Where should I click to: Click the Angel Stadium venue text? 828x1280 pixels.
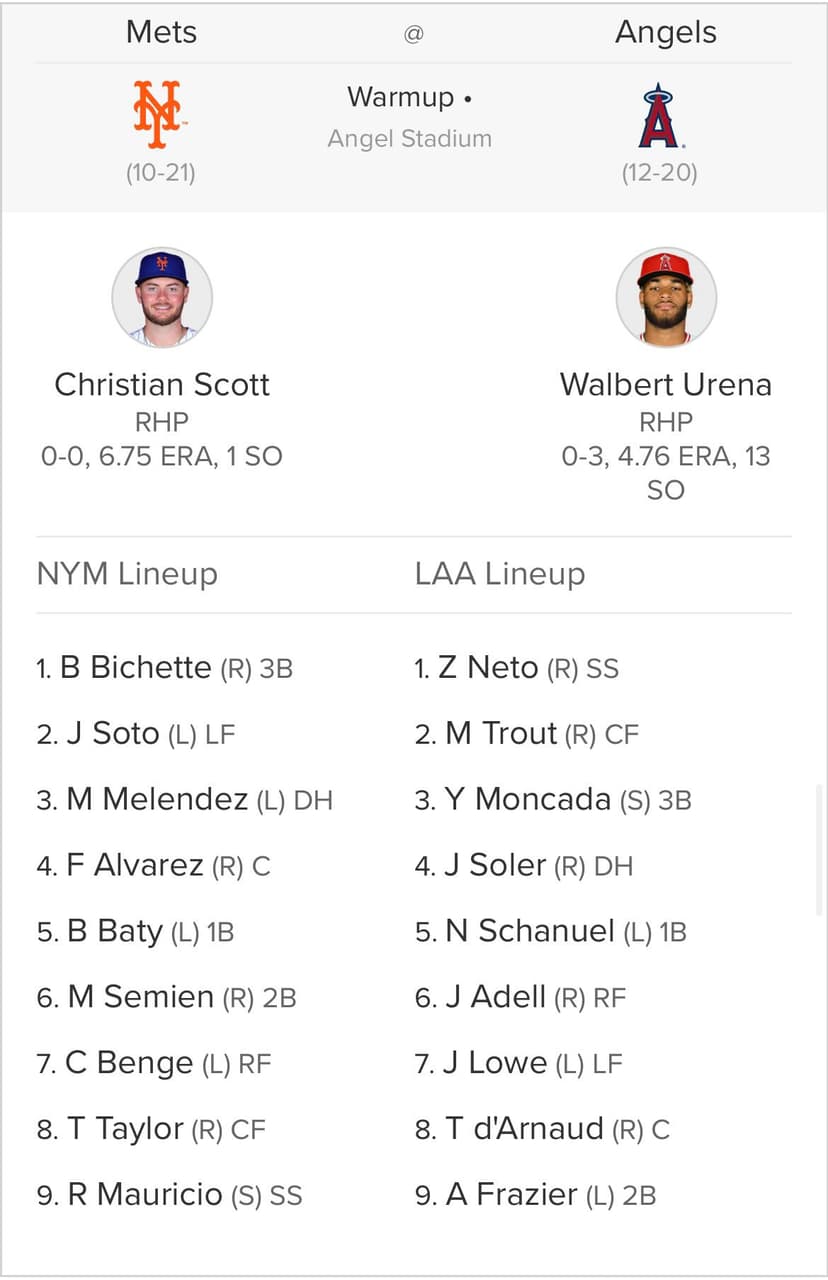[x=410, y=138]
